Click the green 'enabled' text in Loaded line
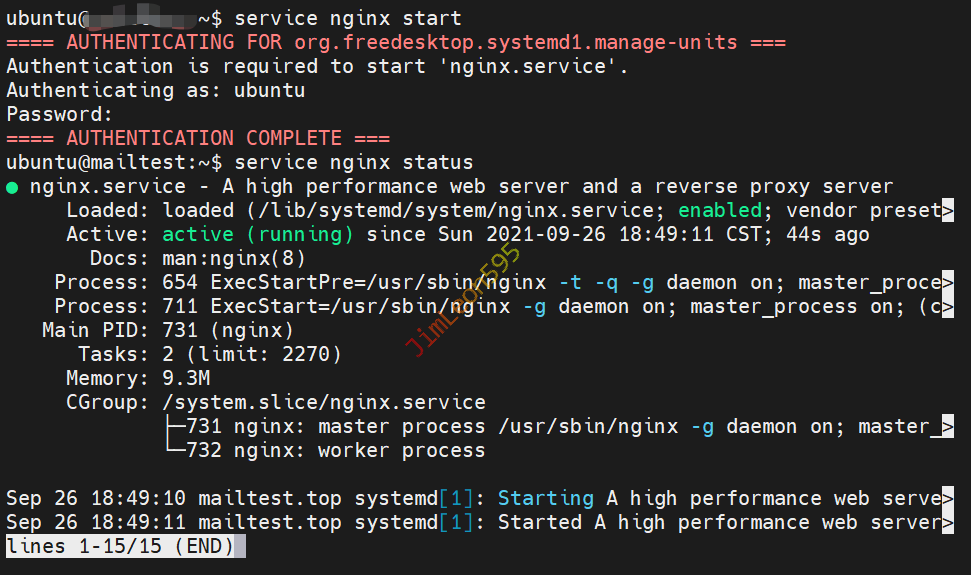971x575 pixels. 719,210
